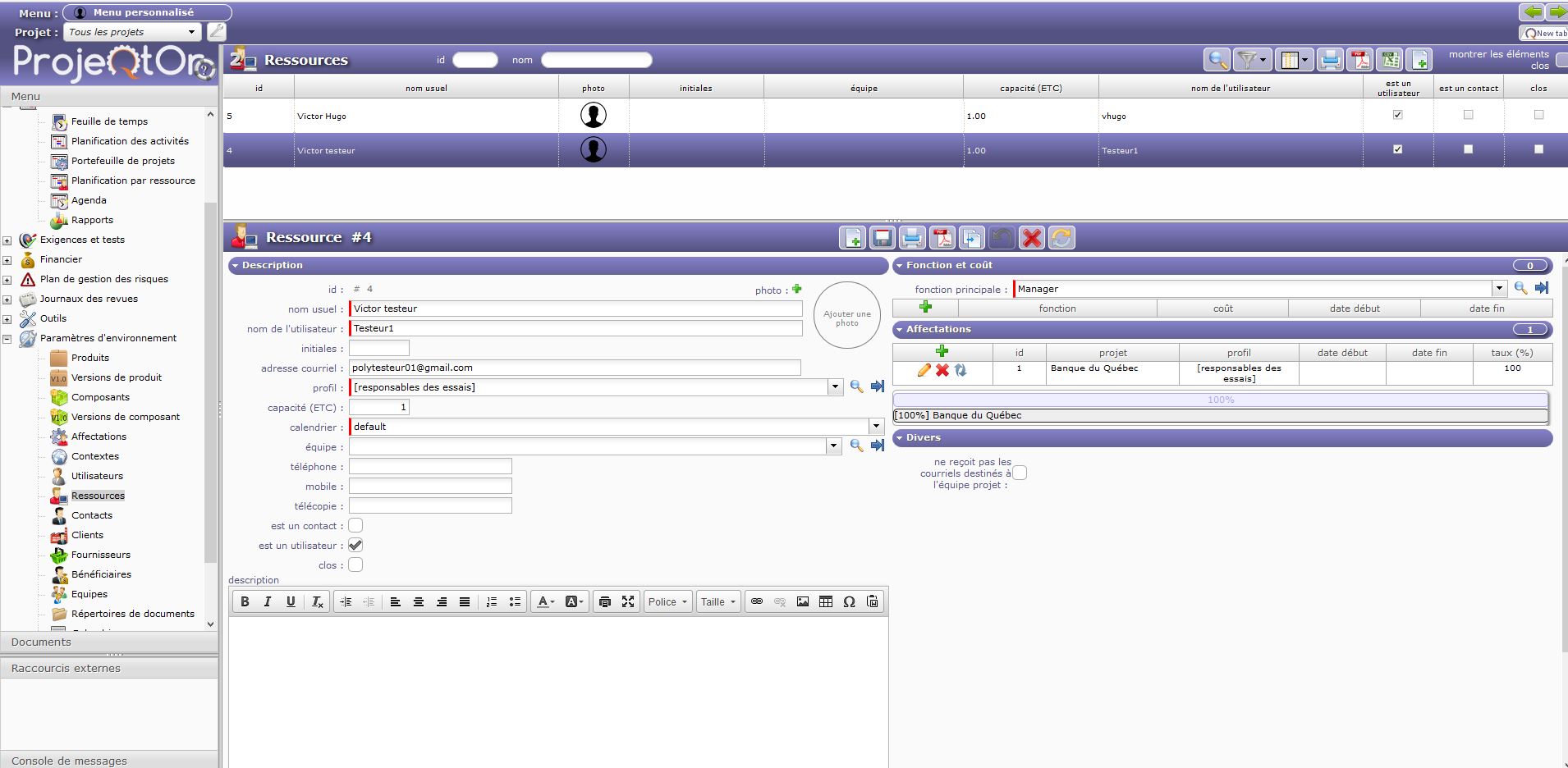
Task: Undo changes on Ressource #4
Action: point(1002,238)
